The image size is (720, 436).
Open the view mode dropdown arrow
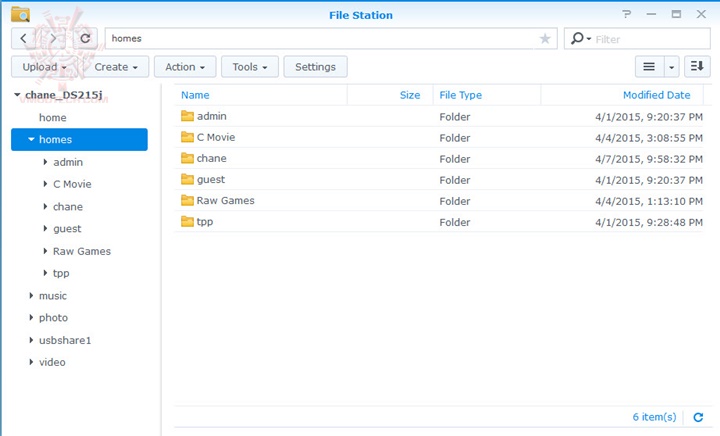click(x=671, y=67)
